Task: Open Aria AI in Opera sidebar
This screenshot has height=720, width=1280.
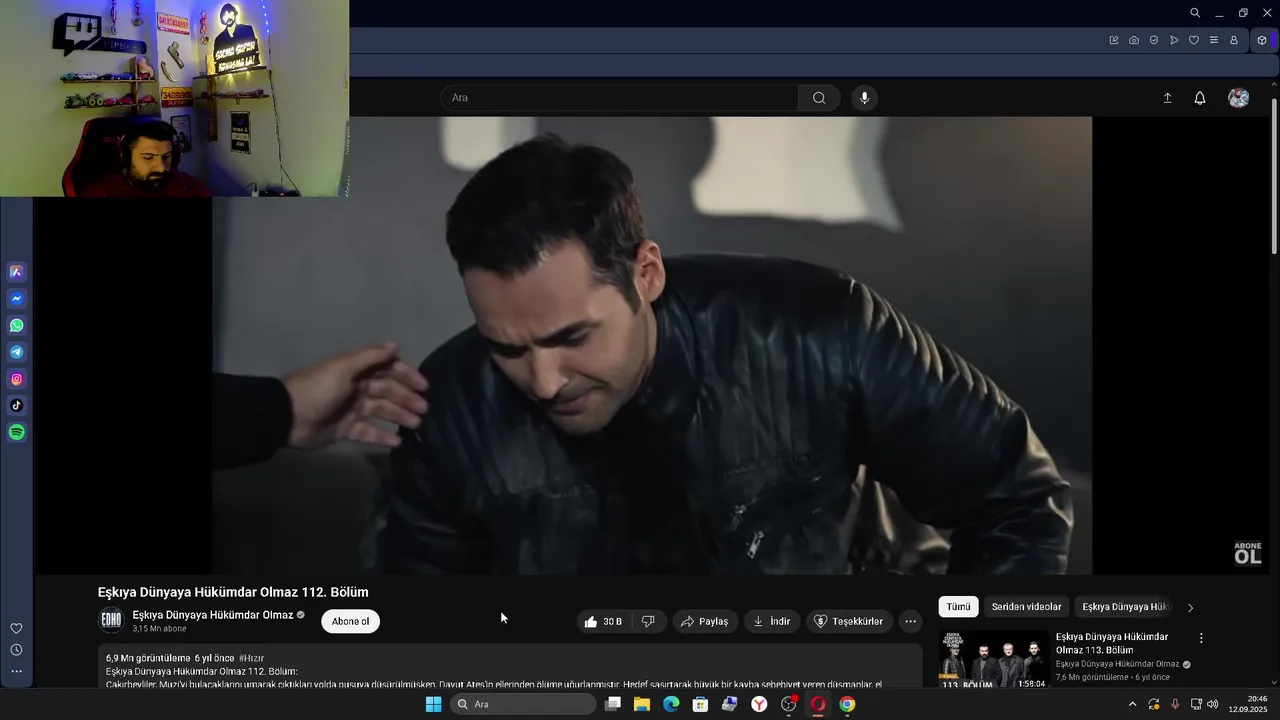Action: click(x=17, y=272)
